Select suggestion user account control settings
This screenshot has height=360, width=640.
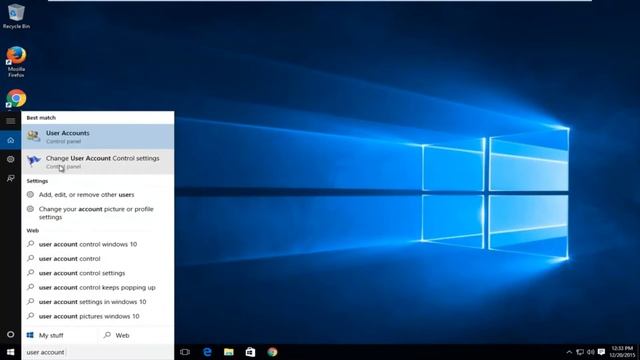[x=98, y=273]
